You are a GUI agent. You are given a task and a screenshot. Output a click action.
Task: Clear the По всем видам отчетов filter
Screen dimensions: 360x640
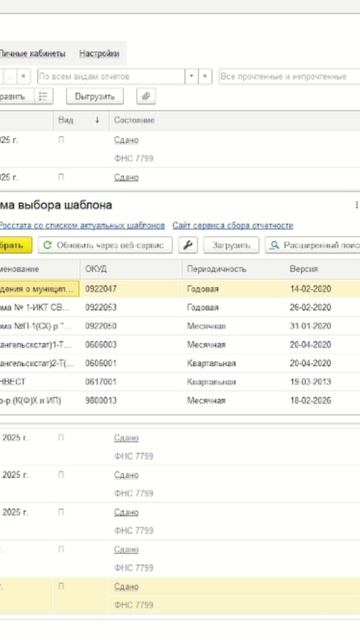[x=205, y=76]
